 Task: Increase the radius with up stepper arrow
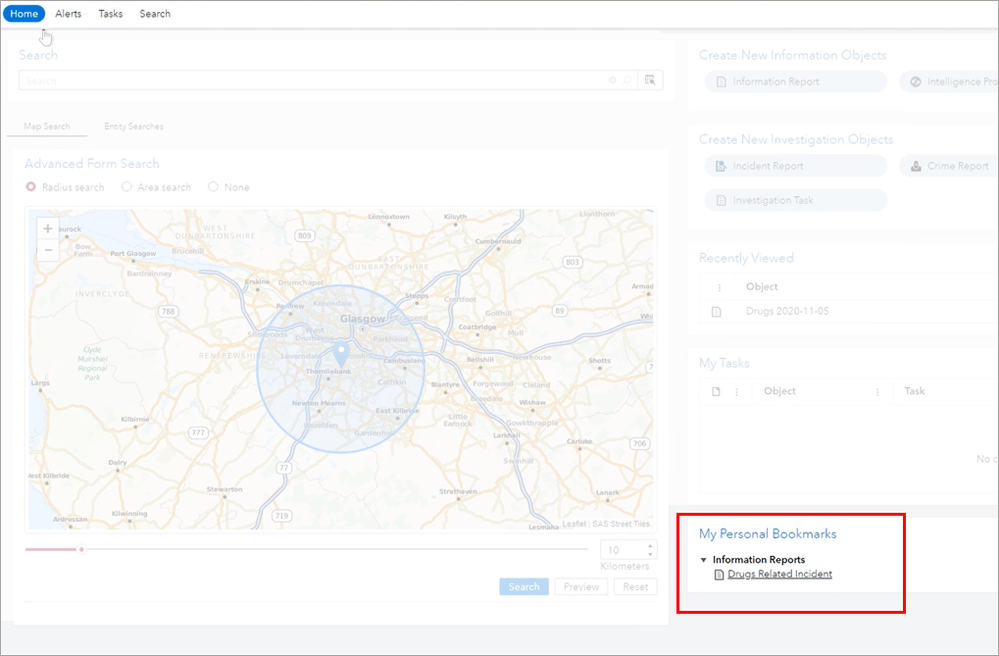click(x=650, y=546)
